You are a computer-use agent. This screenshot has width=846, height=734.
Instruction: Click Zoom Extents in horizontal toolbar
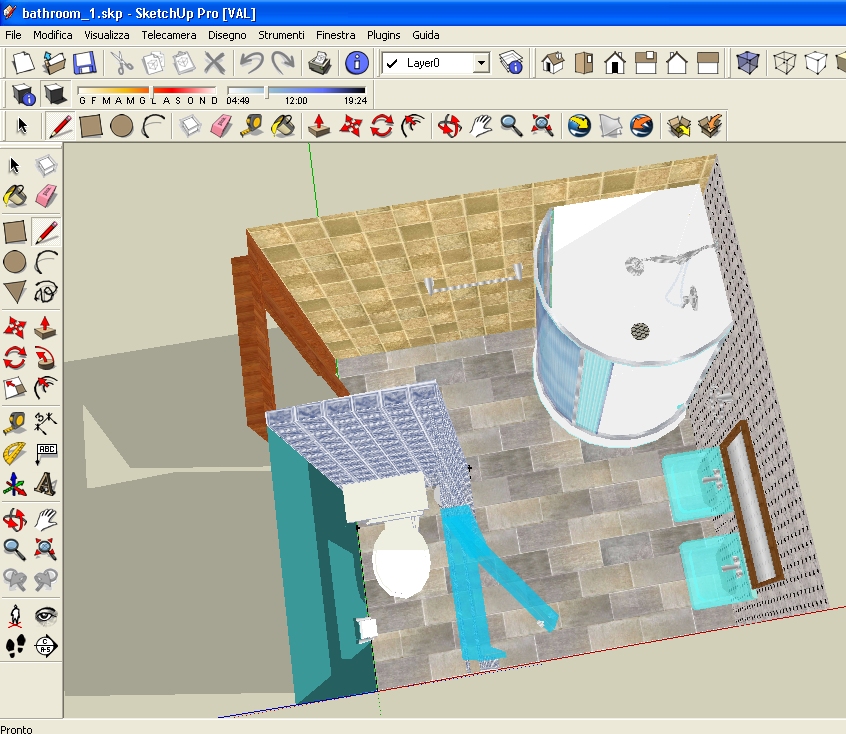542,126
